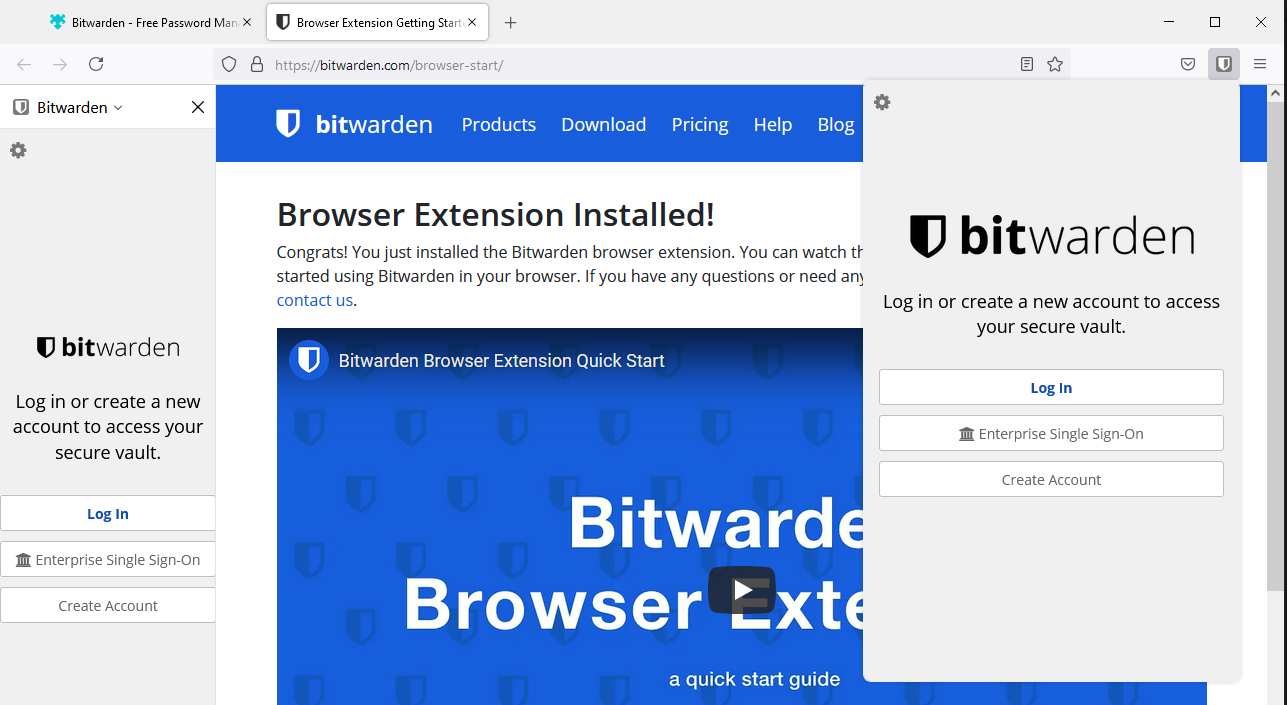Image resolution: width=1287 pixels, height=705 pixels.
Task: Follow the contact us link
Action: (314, 300)
